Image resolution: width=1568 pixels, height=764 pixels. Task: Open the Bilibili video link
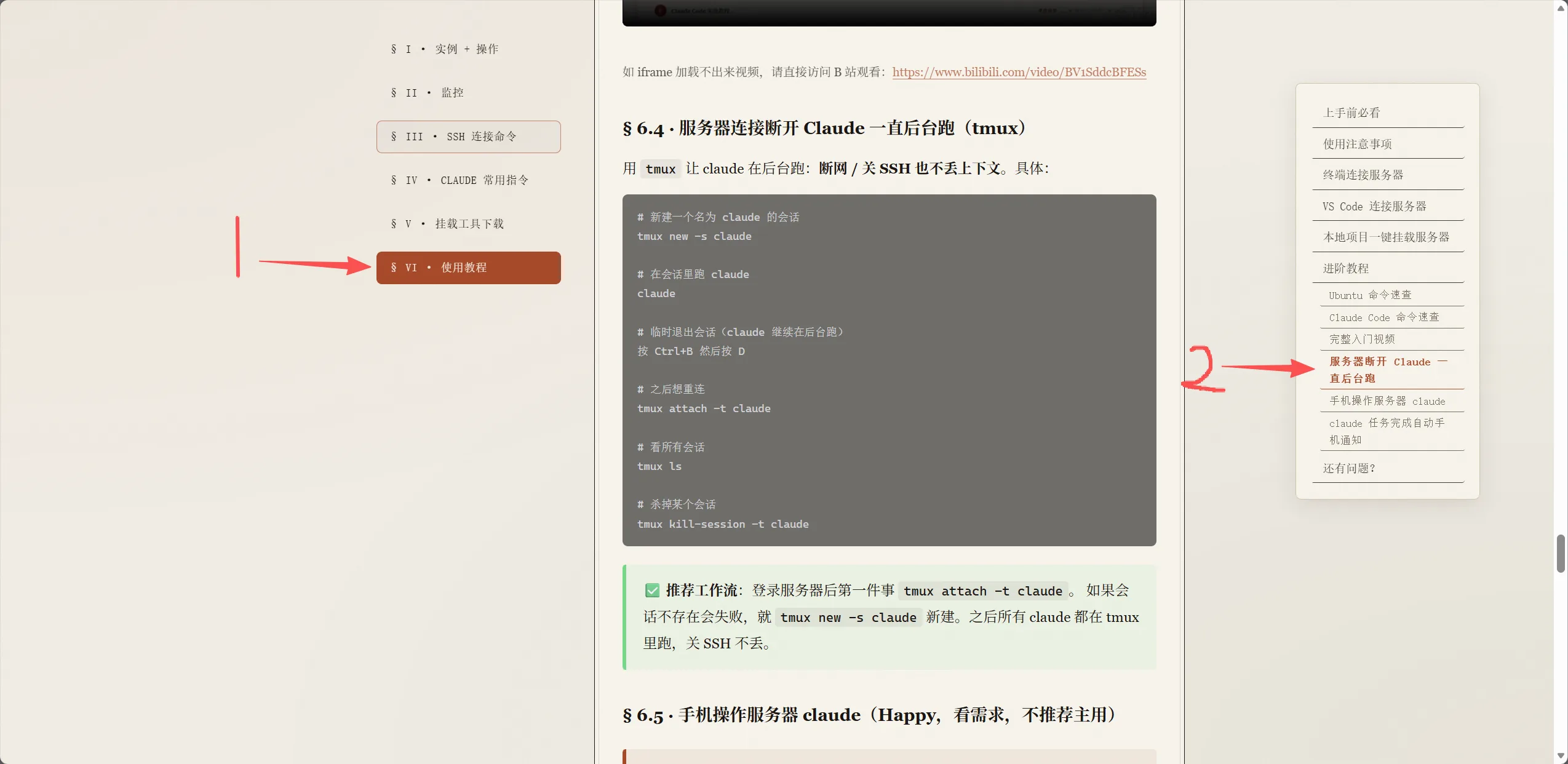pos(1019,72)
